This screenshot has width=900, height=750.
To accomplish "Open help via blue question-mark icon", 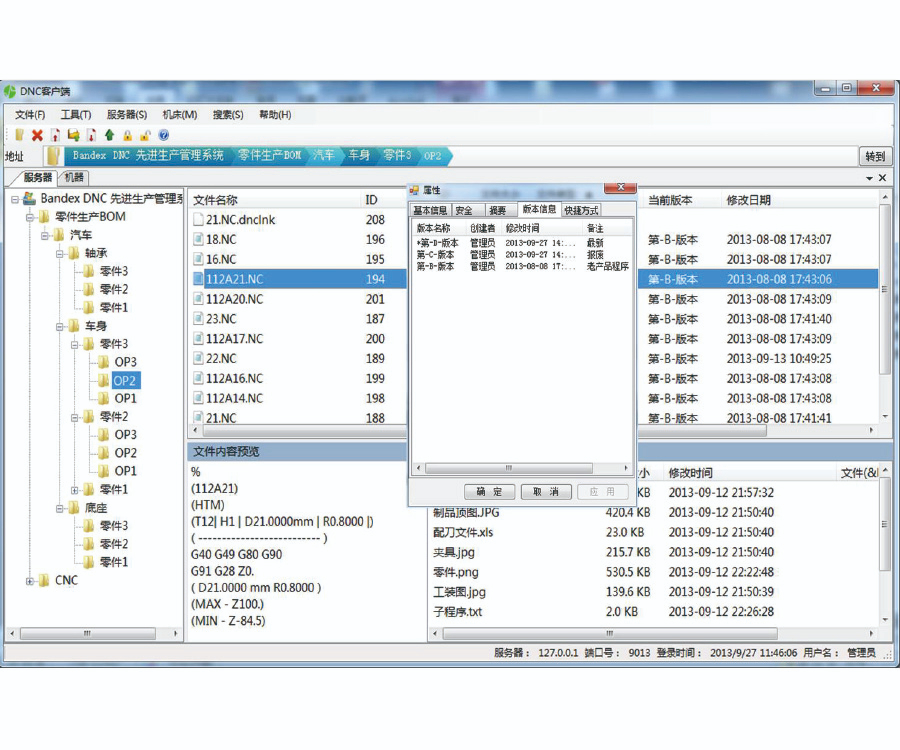I will (x=163, y=135).
